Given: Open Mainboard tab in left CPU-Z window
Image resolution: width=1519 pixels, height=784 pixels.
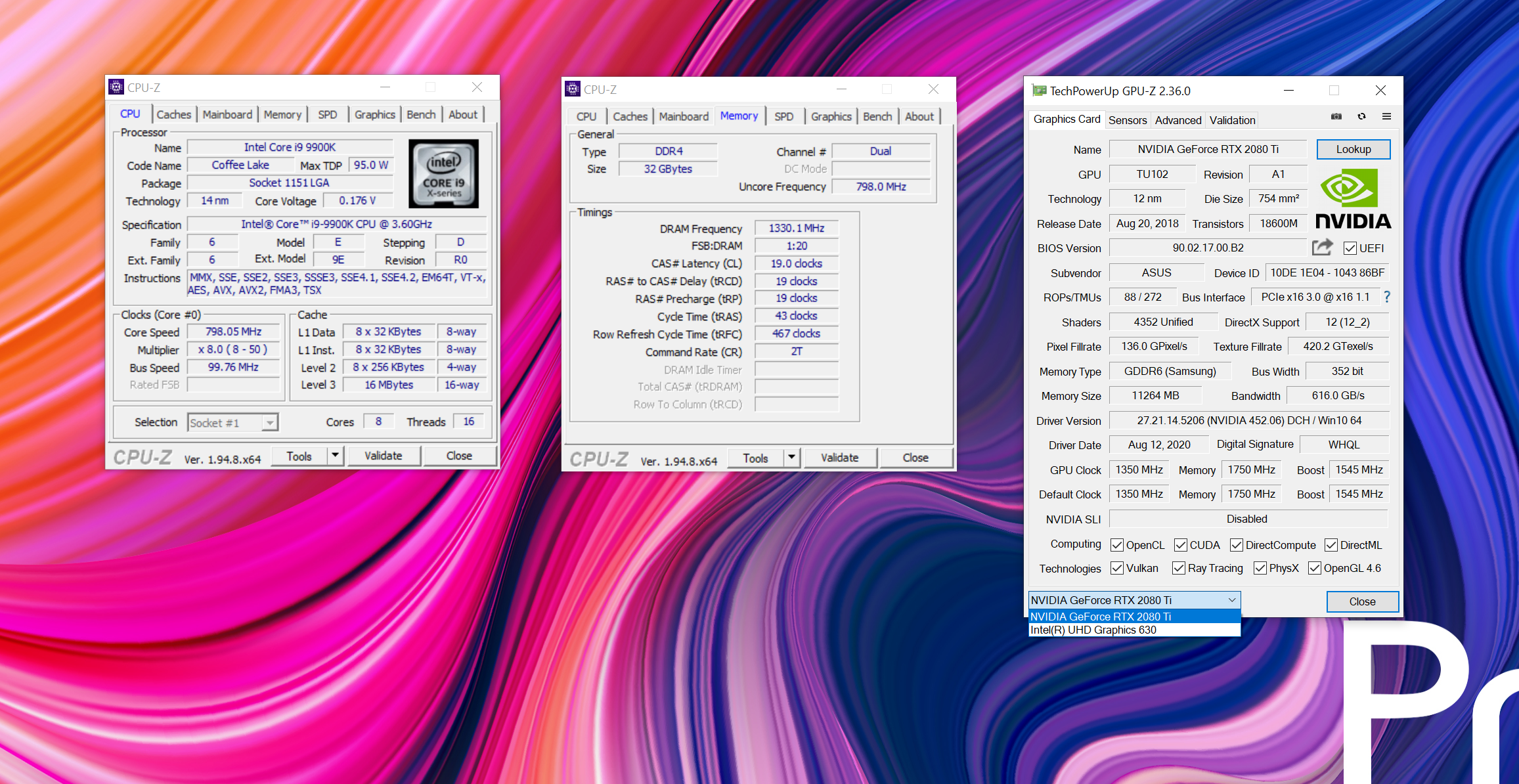Looking at the screenshot, I should coord(227,114).
